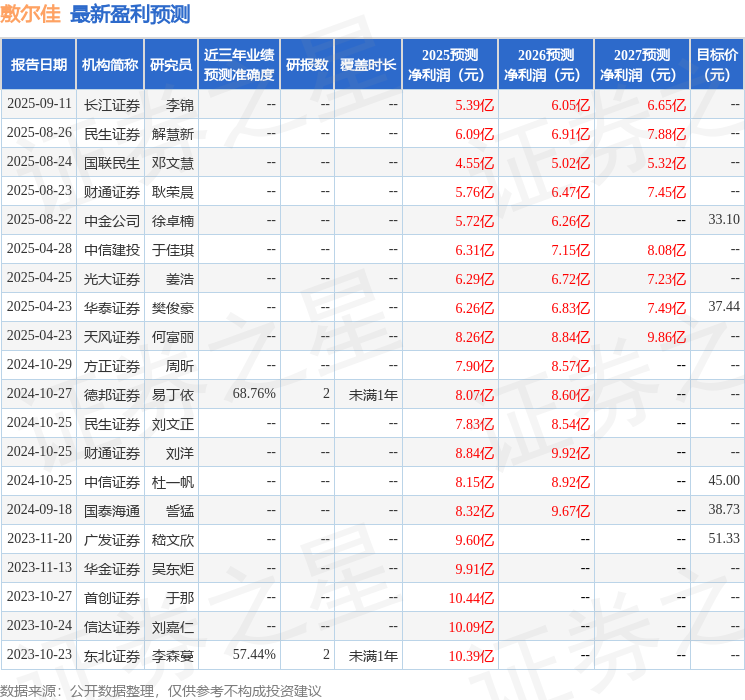
Task: Select analyst 于佳琪
Action: point(172,250)
